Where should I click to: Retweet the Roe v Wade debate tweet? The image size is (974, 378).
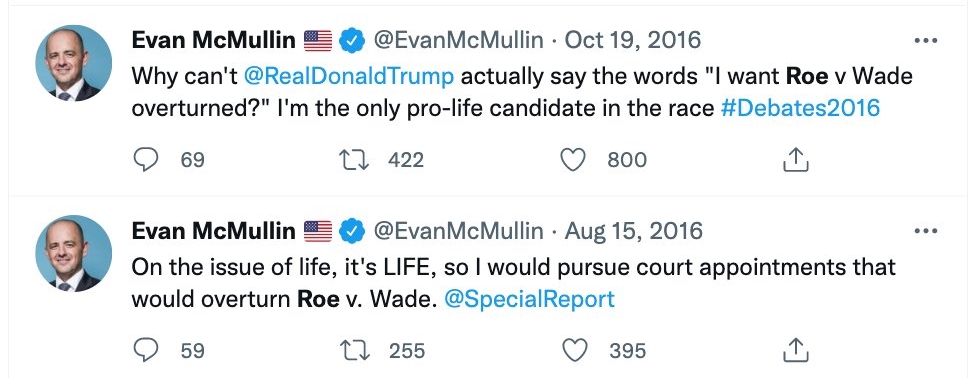[x=355, y=160]
